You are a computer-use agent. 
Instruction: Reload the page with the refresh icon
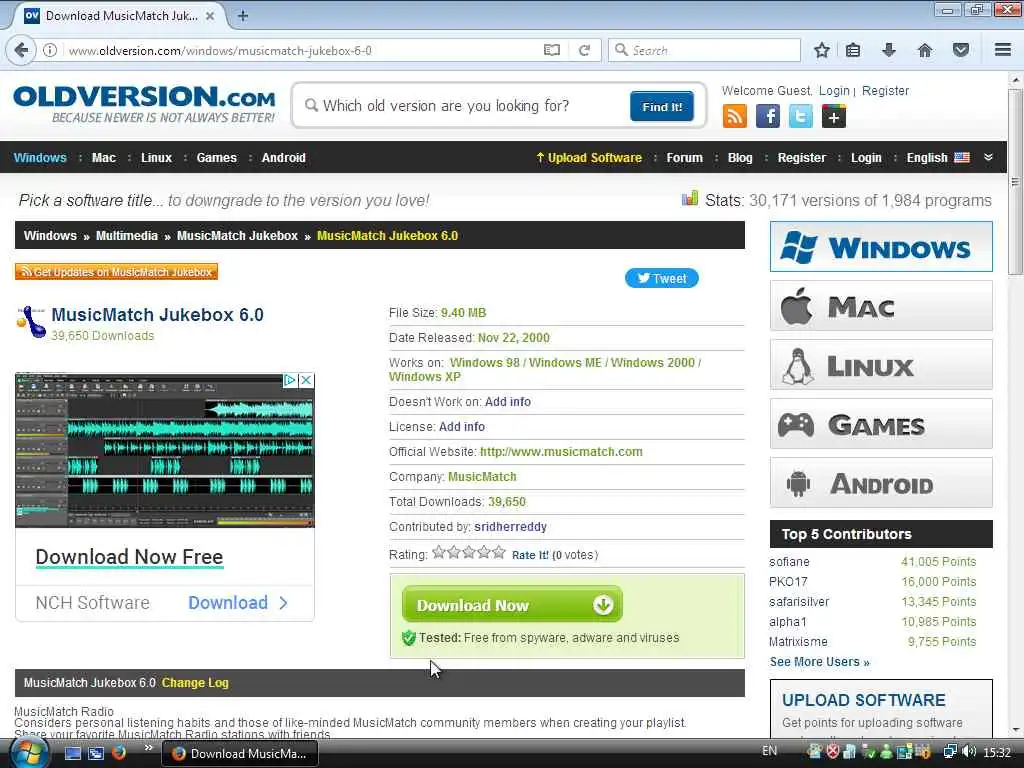tap(584, 50)
